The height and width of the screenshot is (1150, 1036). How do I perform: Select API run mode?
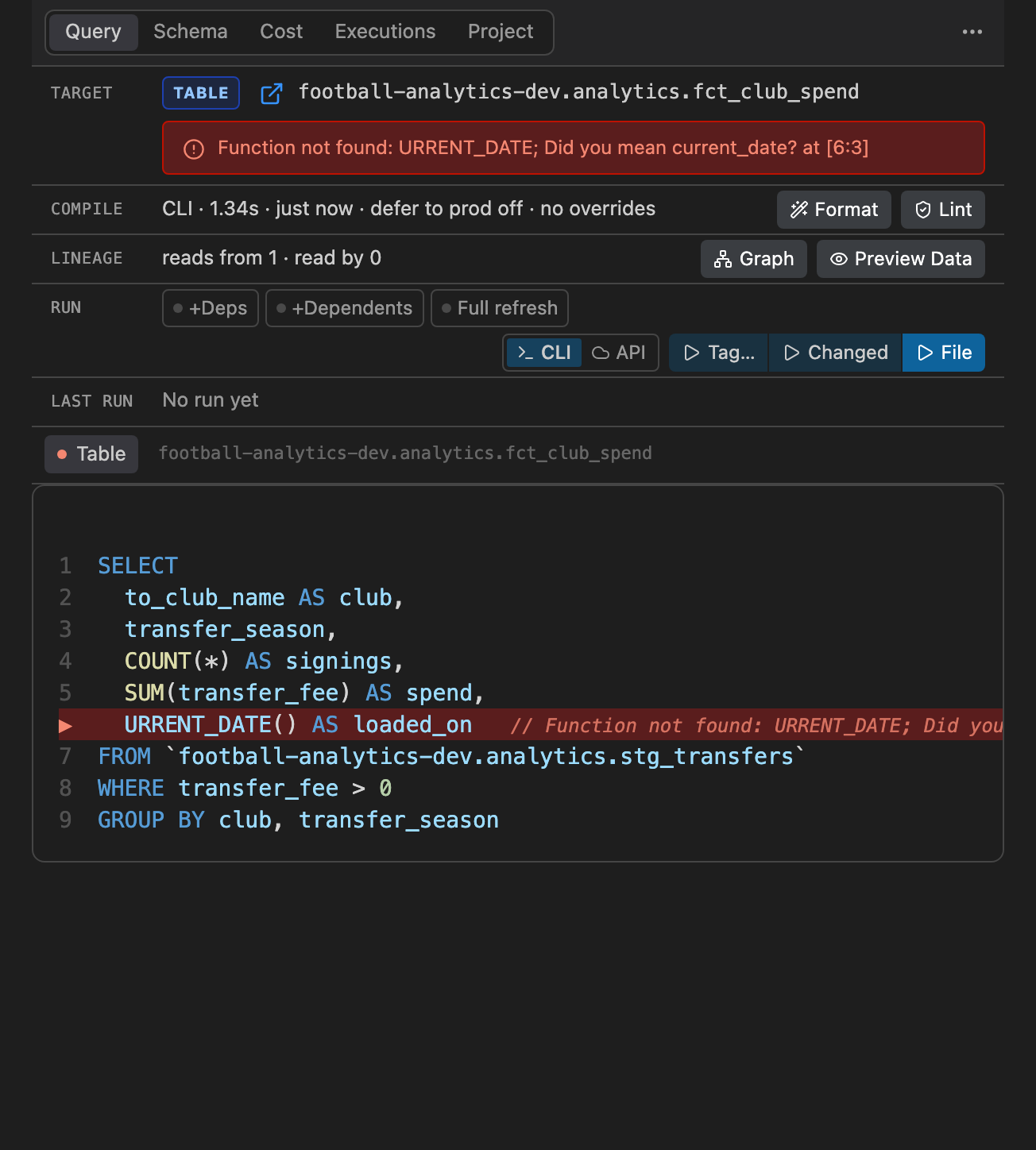point(619,353)
